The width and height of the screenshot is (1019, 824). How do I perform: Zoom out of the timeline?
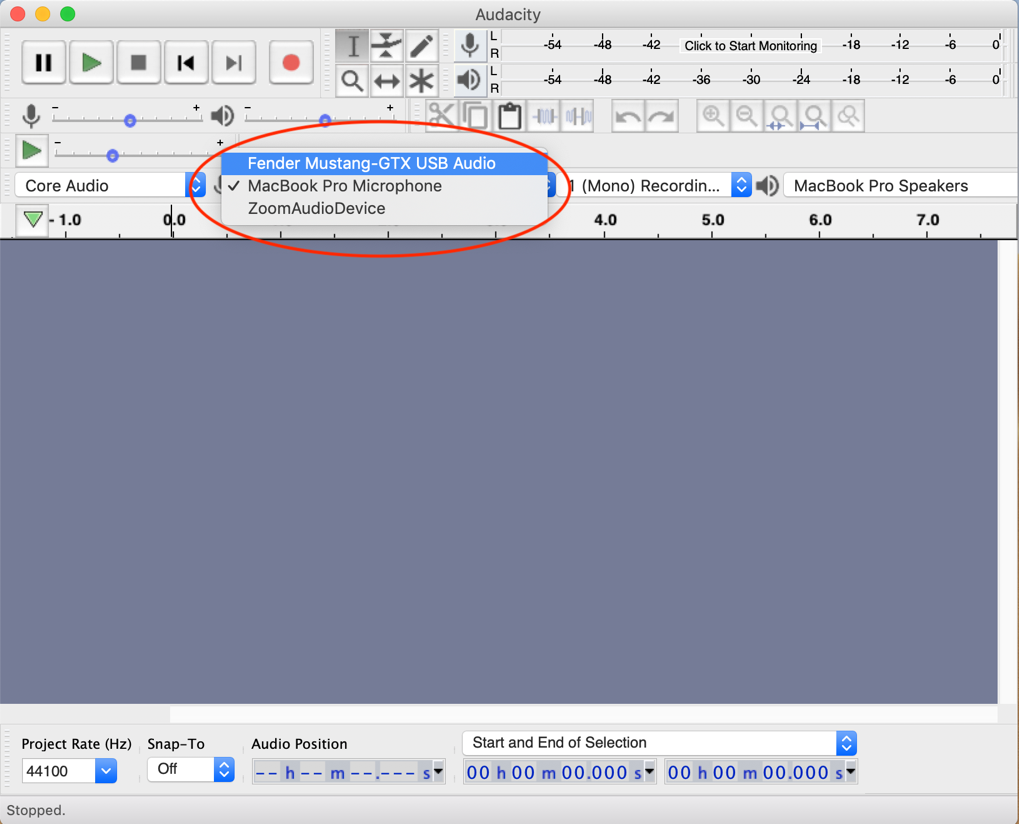pos(747,116)
